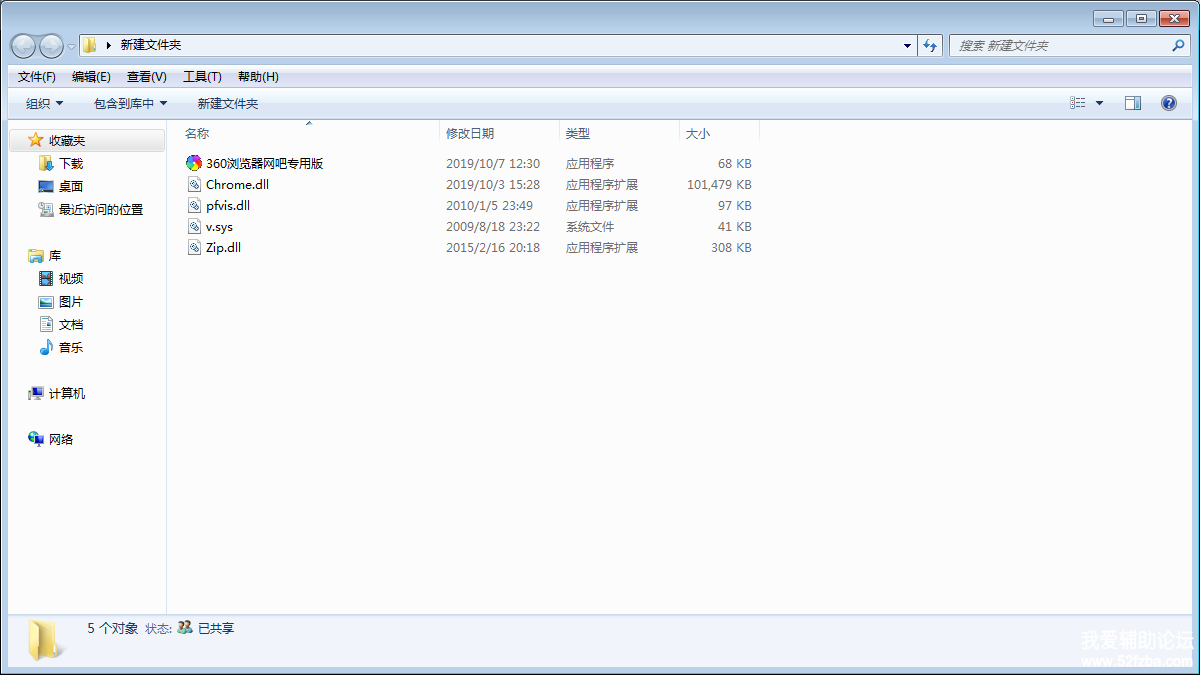Image resolution: width=1200 pixels, height=675 pixels.
Task: Open the help question mark icon
Action: [1168, 103]
